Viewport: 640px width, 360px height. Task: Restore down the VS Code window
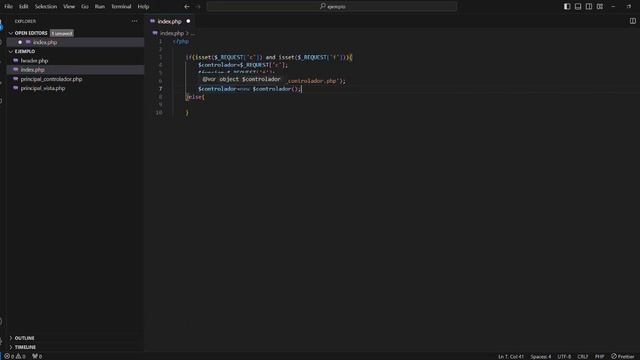click(629, 7)
